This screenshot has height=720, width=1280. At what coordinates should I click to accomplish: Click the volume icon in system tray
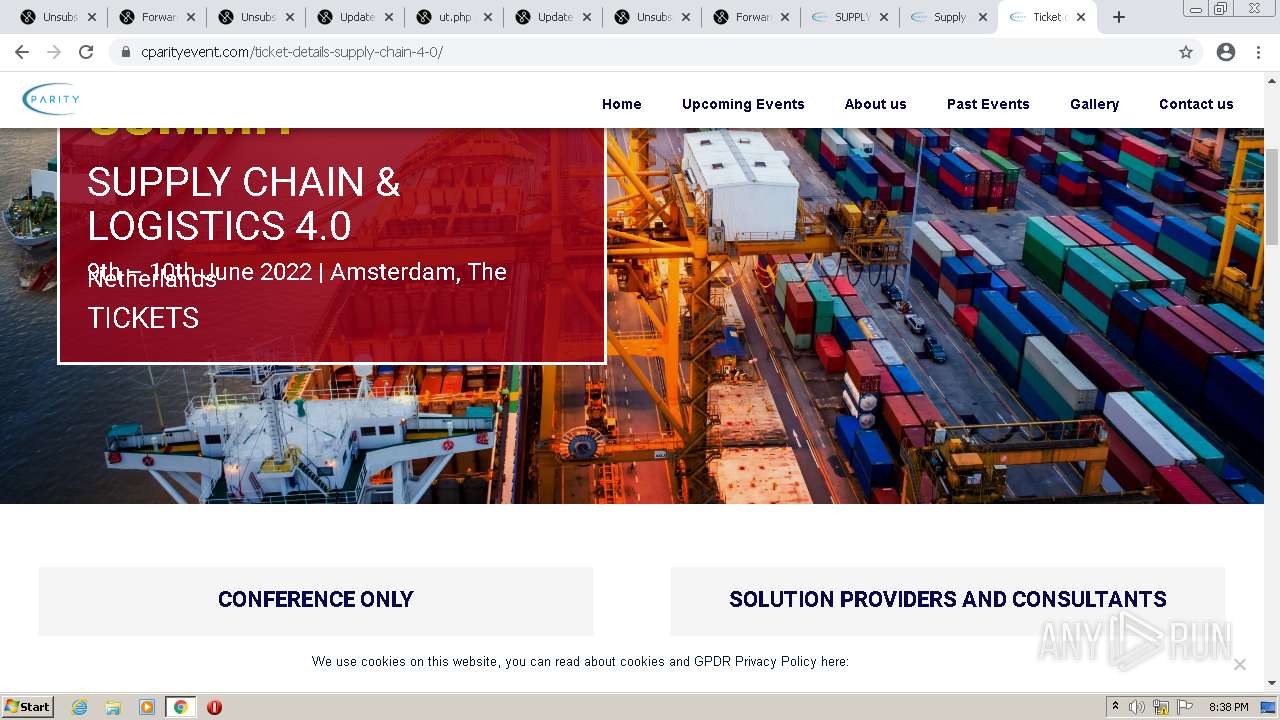point(1137,707)
